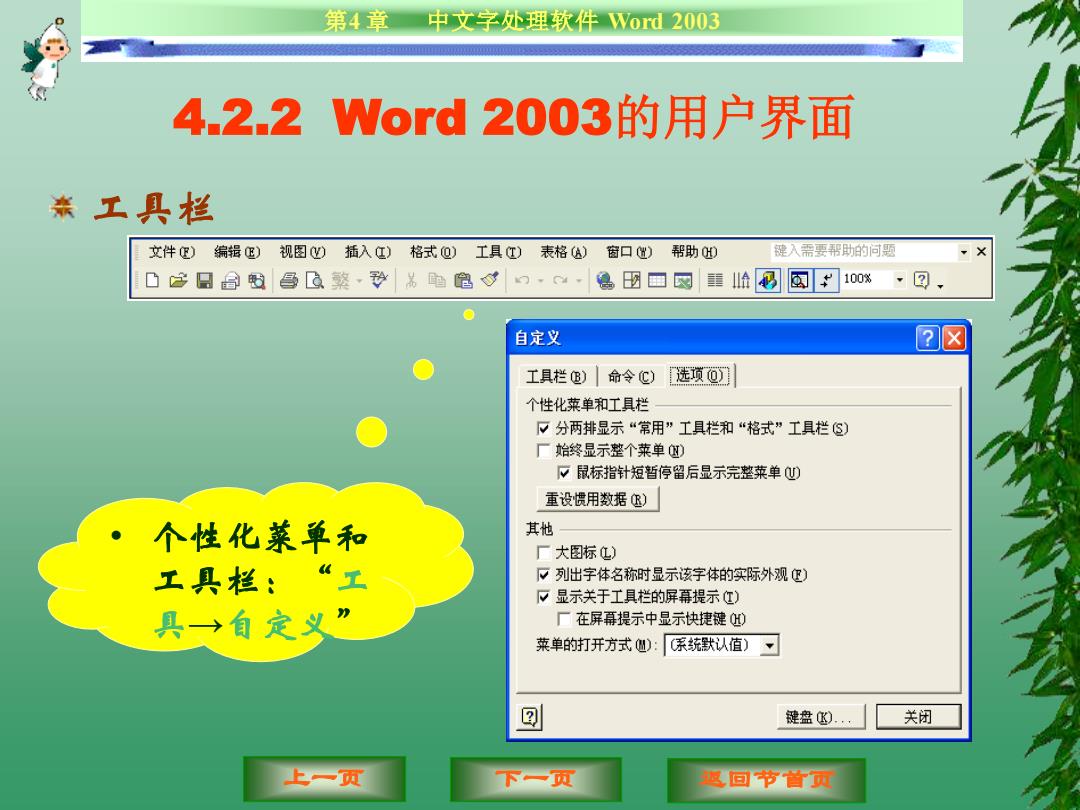Expand the Undo history dropdown arrow
Viewport: 1080px width, 810px height.
[541, 281]
